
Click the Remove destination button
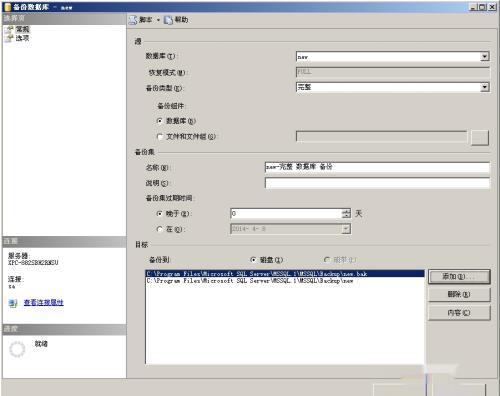click(459, 294)
